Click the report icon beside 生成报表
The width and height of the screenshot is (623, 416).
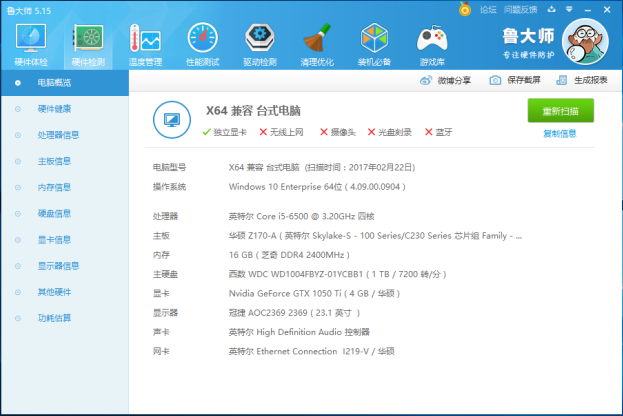(x=561, y=80)
